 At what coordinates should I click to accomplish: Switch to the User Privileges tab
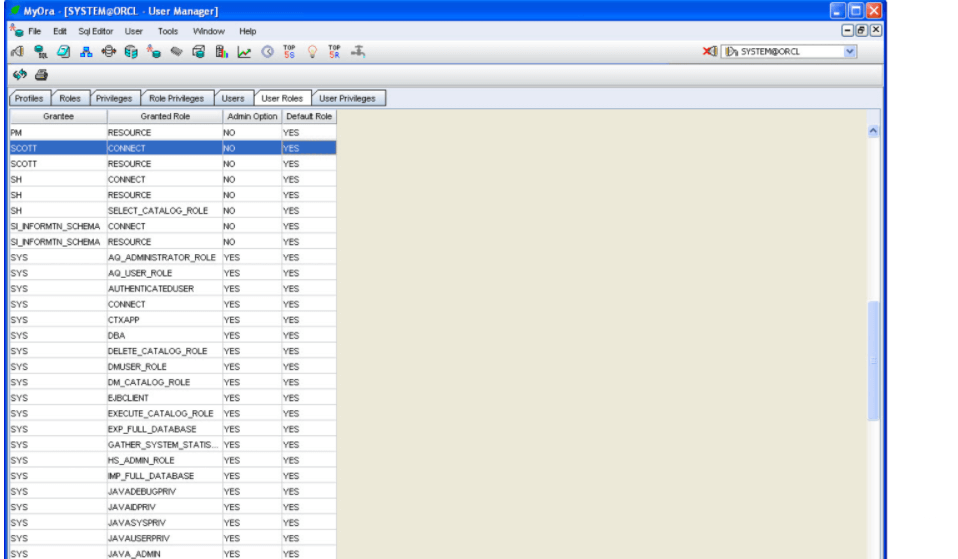[x=348, y=98]
